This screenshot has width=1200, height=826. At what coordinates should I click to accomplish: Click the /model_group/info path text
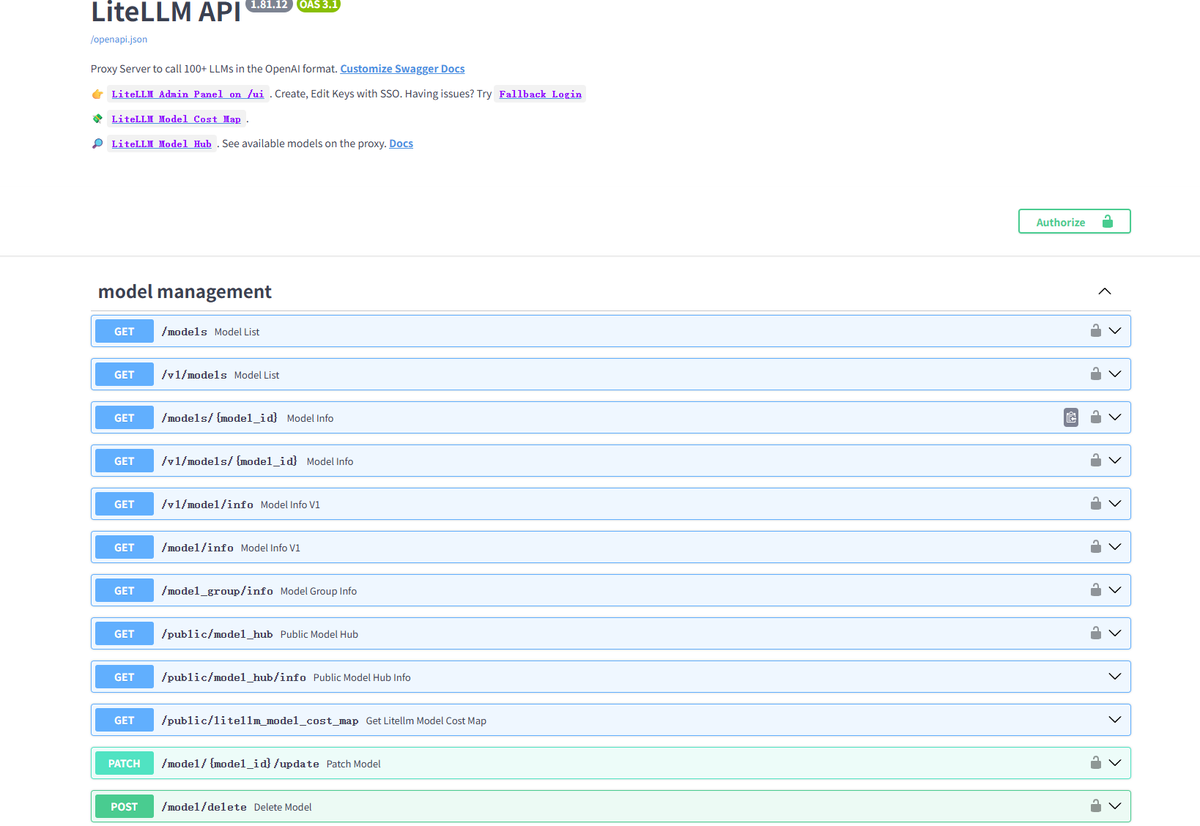pyautogui.click(x=217, y=590)
